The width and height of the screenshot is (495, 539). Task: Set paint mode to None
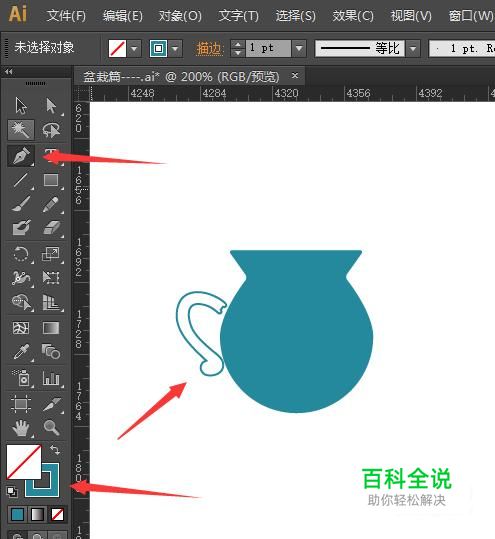click(57, 515)
